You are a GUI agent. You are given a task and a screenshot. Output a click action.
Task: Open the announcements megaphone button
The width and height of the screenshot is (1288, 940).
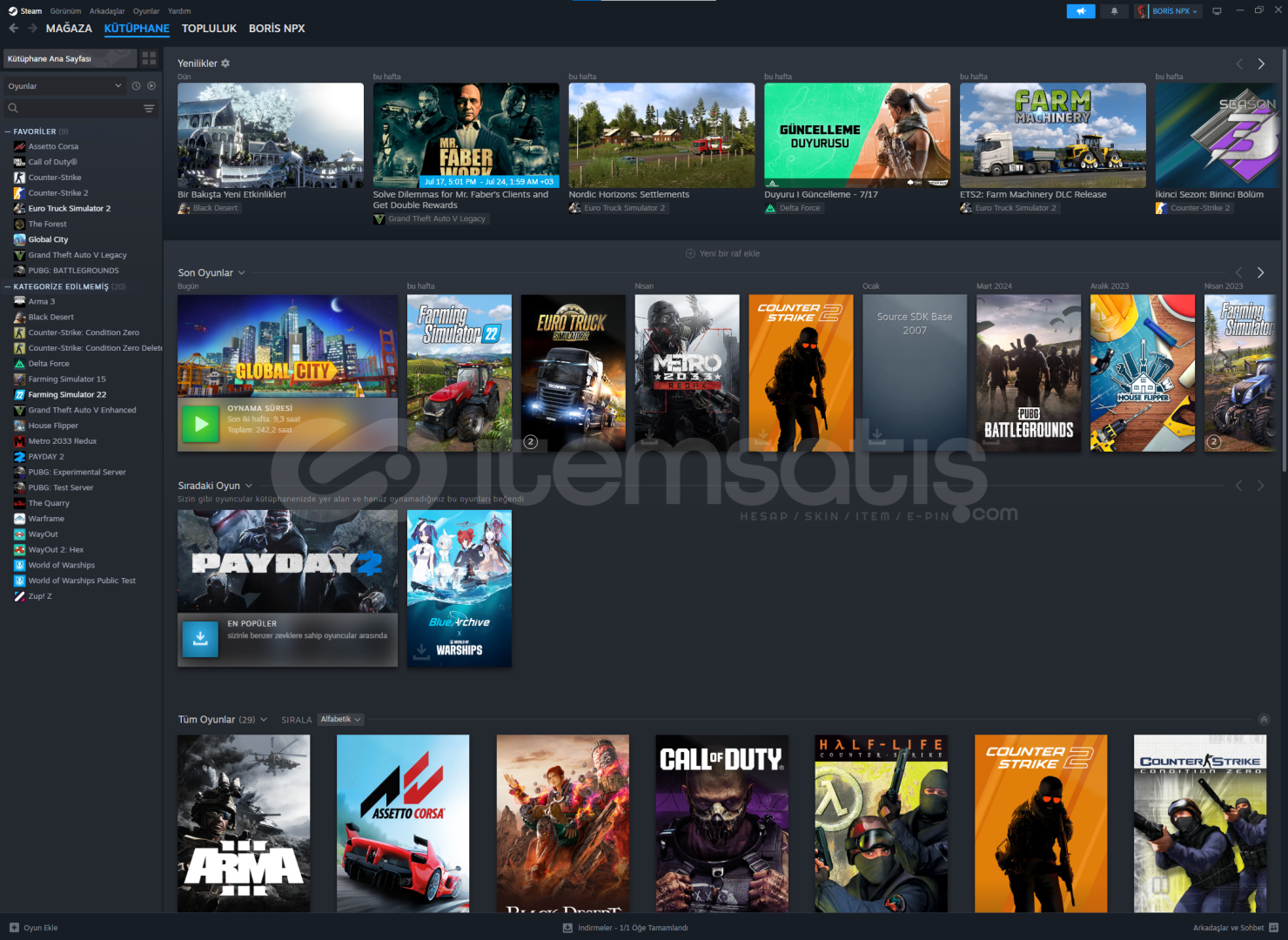[1081, 11]
